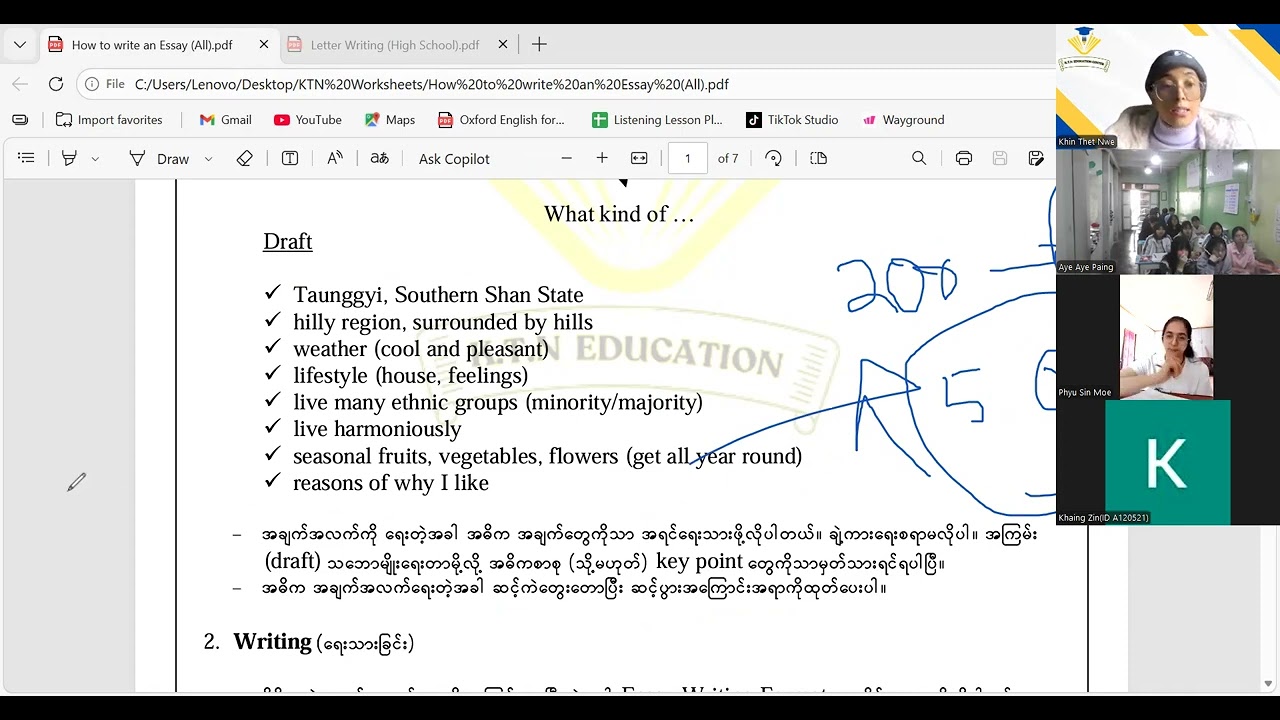Screen dimensions: 1280x720
Task: Click 'reasons of why I like' line
Action: point(391,483)
